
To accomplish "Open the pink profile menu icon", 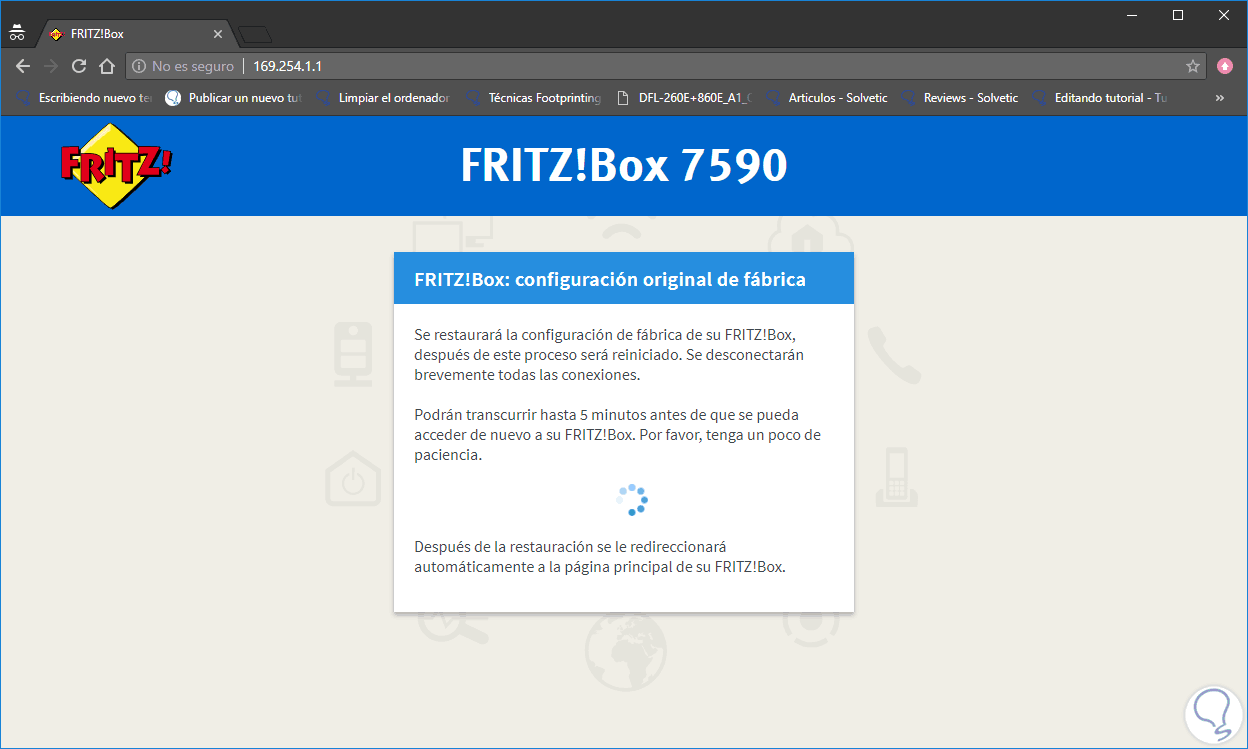I will [x=1225, y=66].
